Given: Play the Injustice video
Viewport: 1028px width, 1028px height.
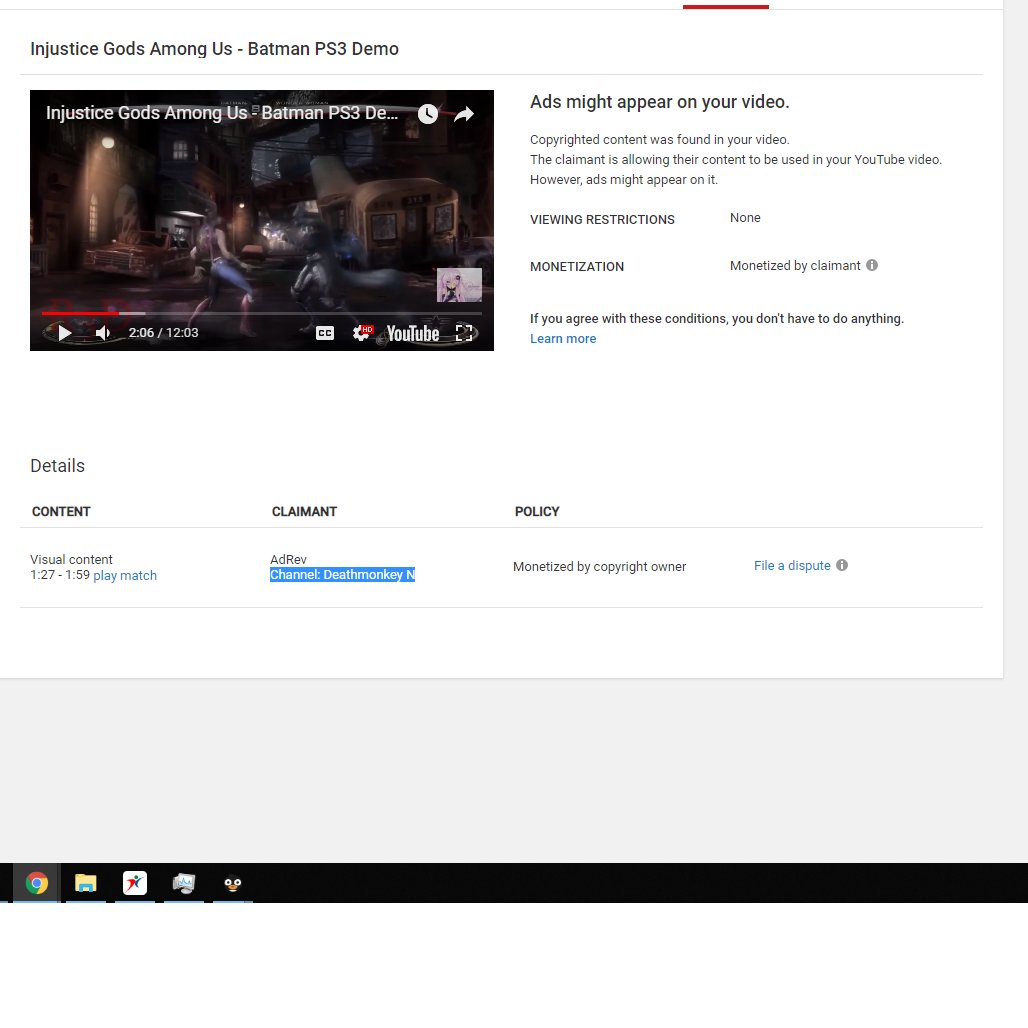Looking at the screenshot, I should (64, 333).
